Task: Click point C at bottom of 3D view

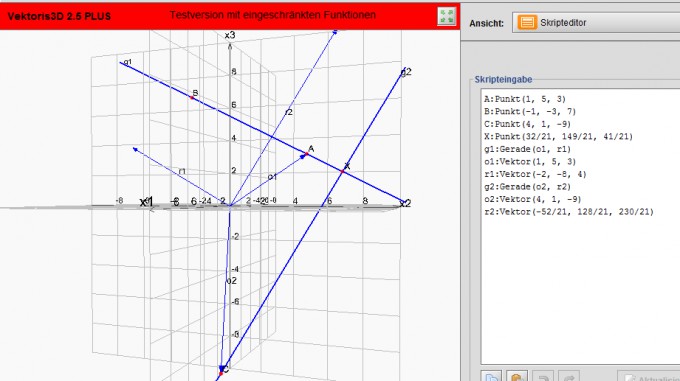Action: pos(221,373)
